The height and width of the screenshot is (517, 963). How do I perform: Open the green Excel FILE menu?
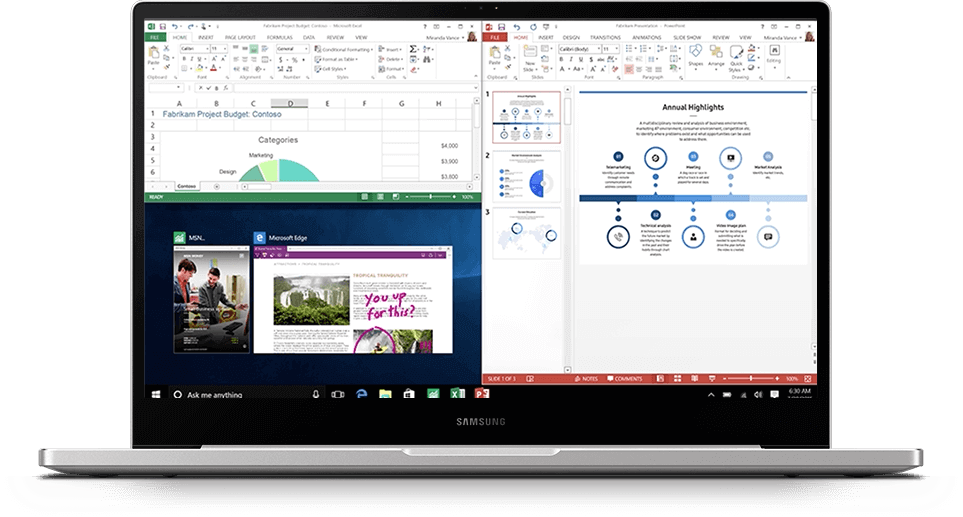click(155, 37)
